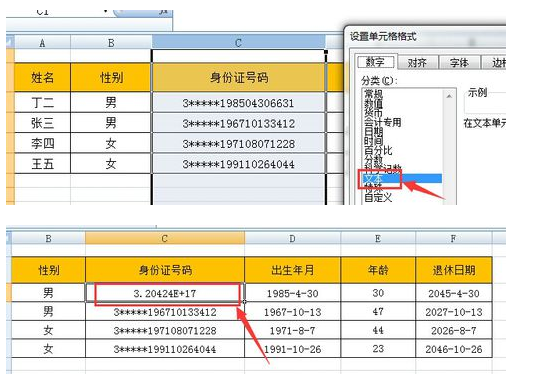Select column F header above 退休日期
The image size is (534, 374).
pyautogui.click(x=454, y=238)
